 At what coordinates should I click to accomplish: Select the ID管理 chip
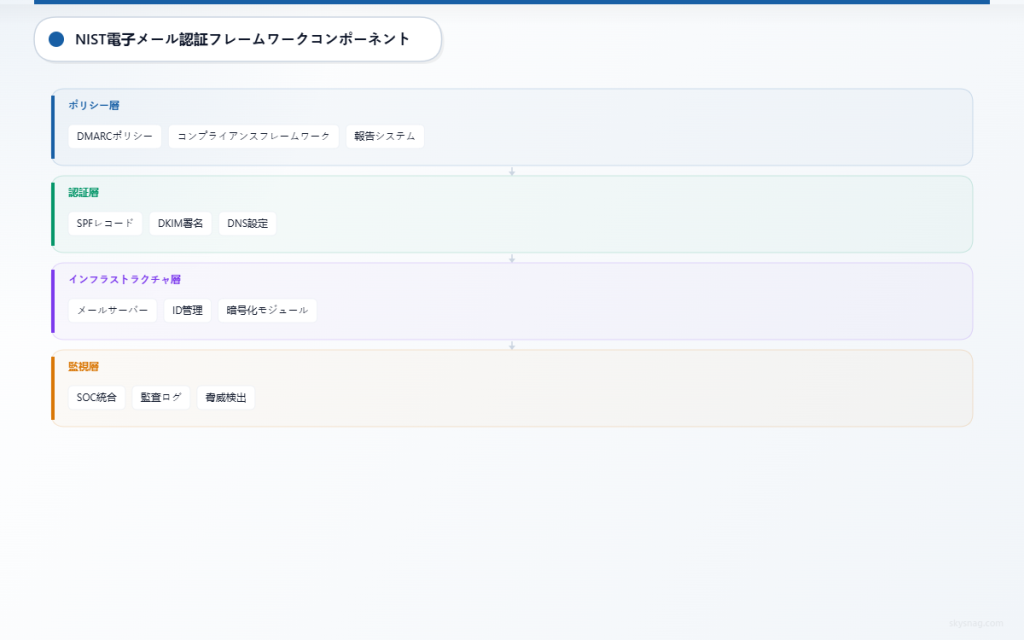[x=188, y=311]
